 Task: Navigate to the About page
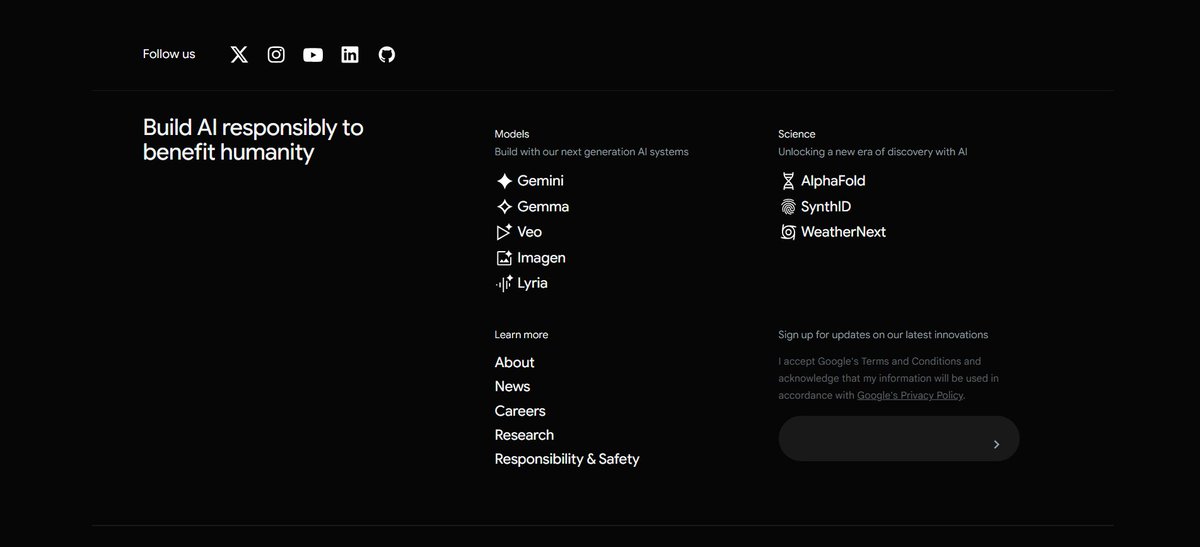[x=514, y=362]
